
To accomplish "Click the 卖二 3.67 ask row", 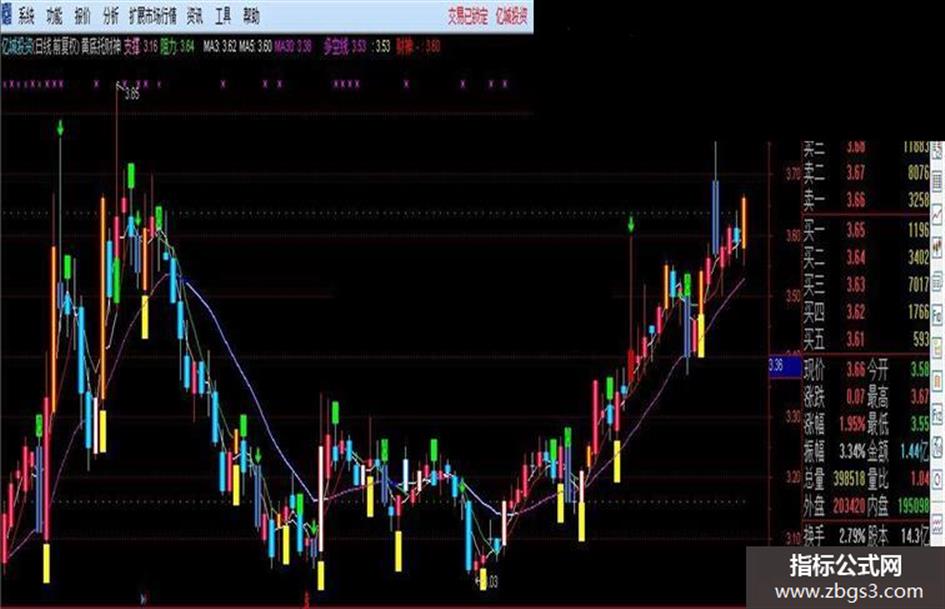I will 866,173.
